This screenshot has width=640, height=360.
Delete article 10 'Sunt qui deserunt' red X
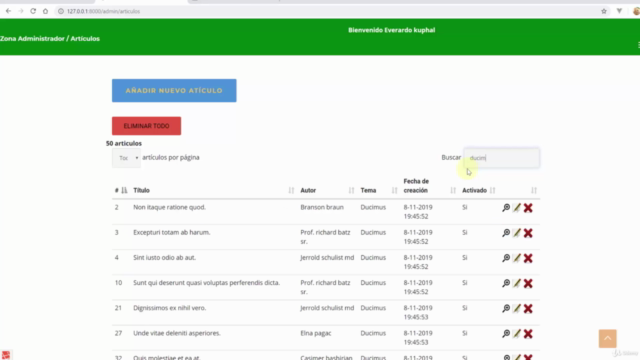click(x=528, y=283)
